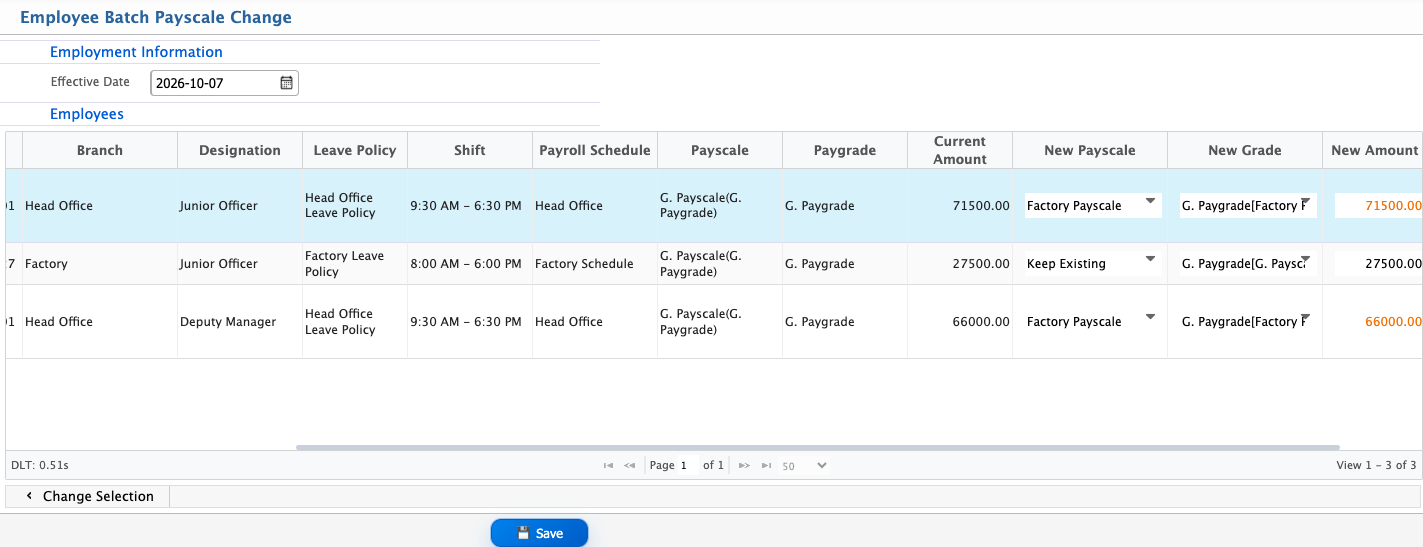The image size is (1423, 547).
Task: Click the DLT: 0.51s status text
Action: 40,465
